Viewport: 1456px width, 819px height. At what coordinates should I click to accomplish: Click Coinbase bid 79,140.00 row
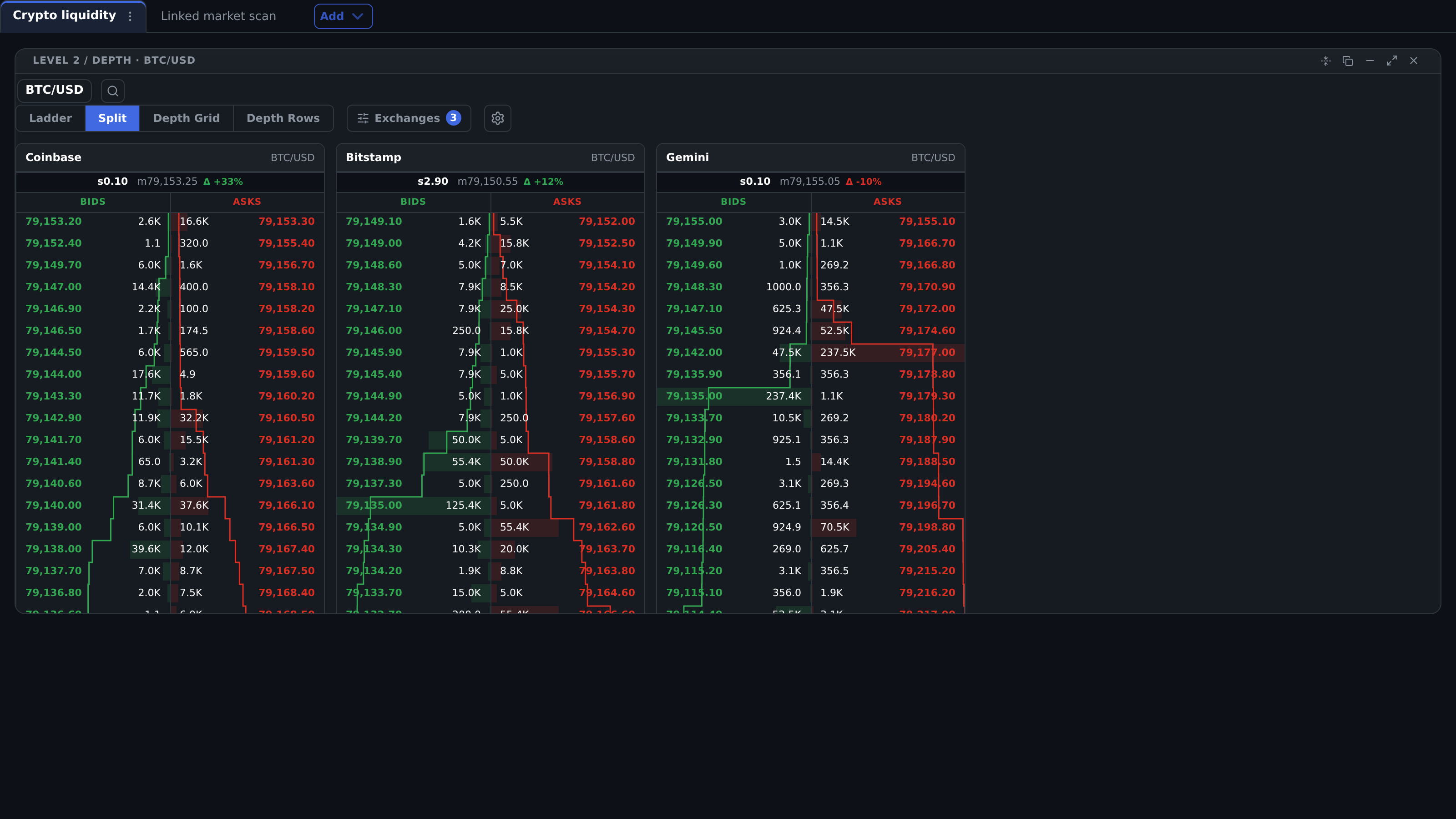[93, 506]
